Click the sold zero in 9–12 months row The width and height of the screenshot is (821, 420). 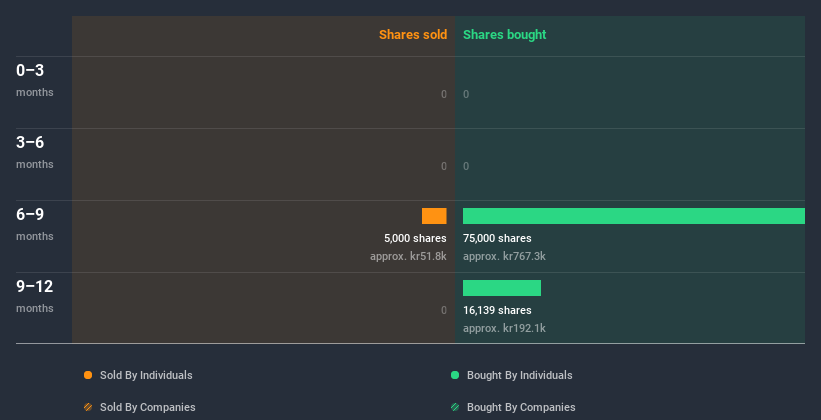tap(444, 310)
